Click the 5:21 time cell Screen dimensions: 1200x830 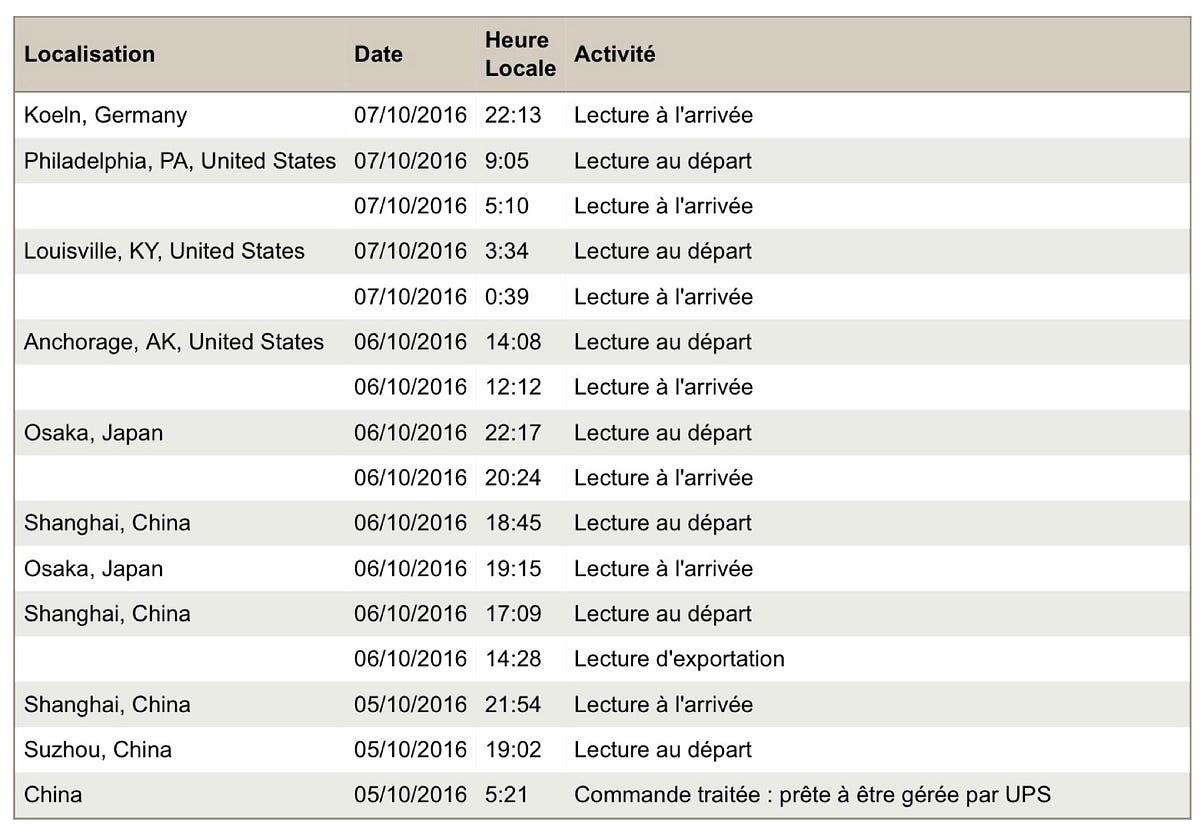506,796
